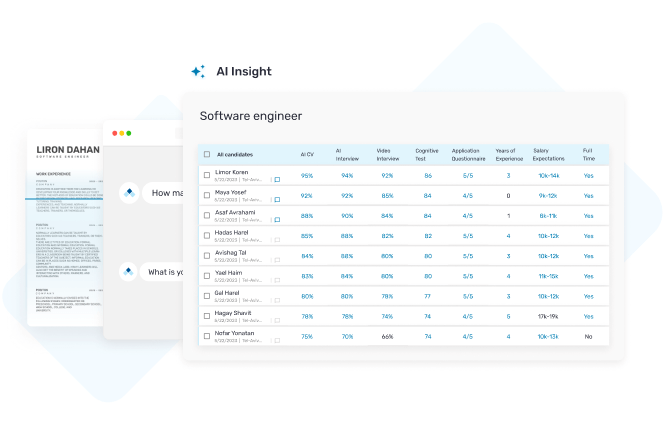Select the checkbox for Asaf Avrahami
This screenshot has height=445, width=667.
(x=207, y=215)
